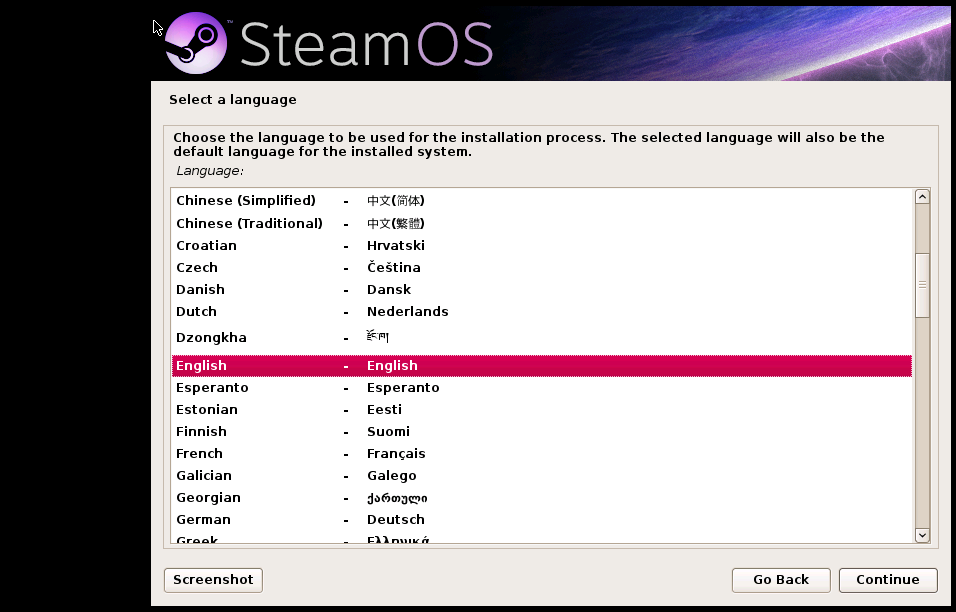This screenshot has width=956, height=612.
Task: Click the SteamOS logo icon
Action: click(194, 42)
